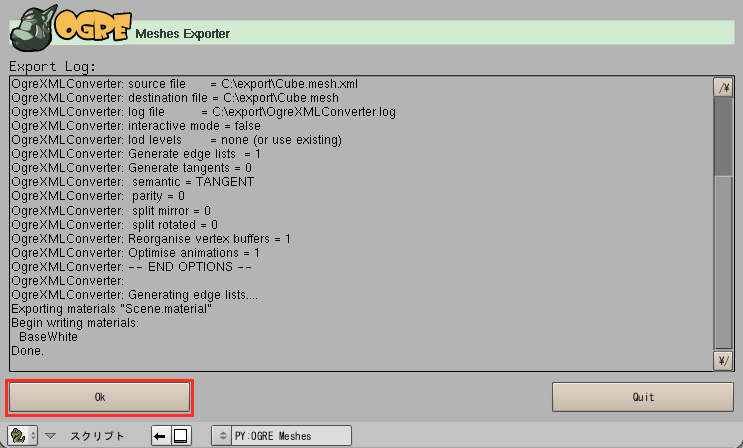Click the 'destination file = C:\export\Cube.mesh' log line

(175, 98)
